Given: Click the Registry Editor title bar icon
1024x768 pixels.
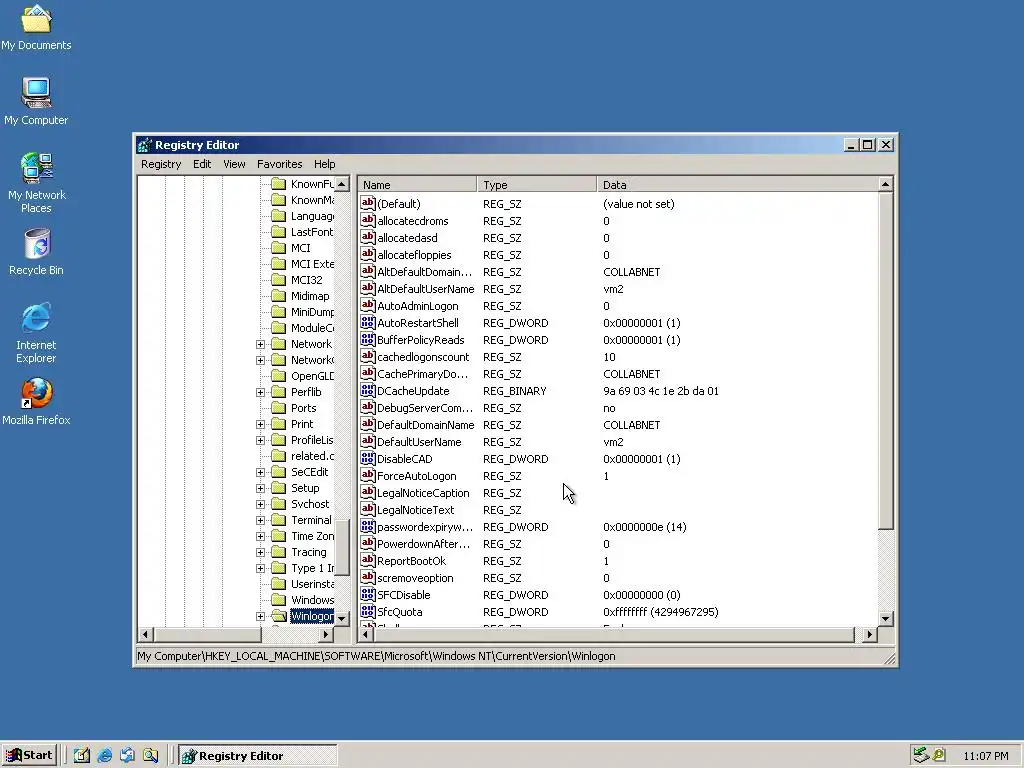Looking at the screenshot, I should coord(145,145).
